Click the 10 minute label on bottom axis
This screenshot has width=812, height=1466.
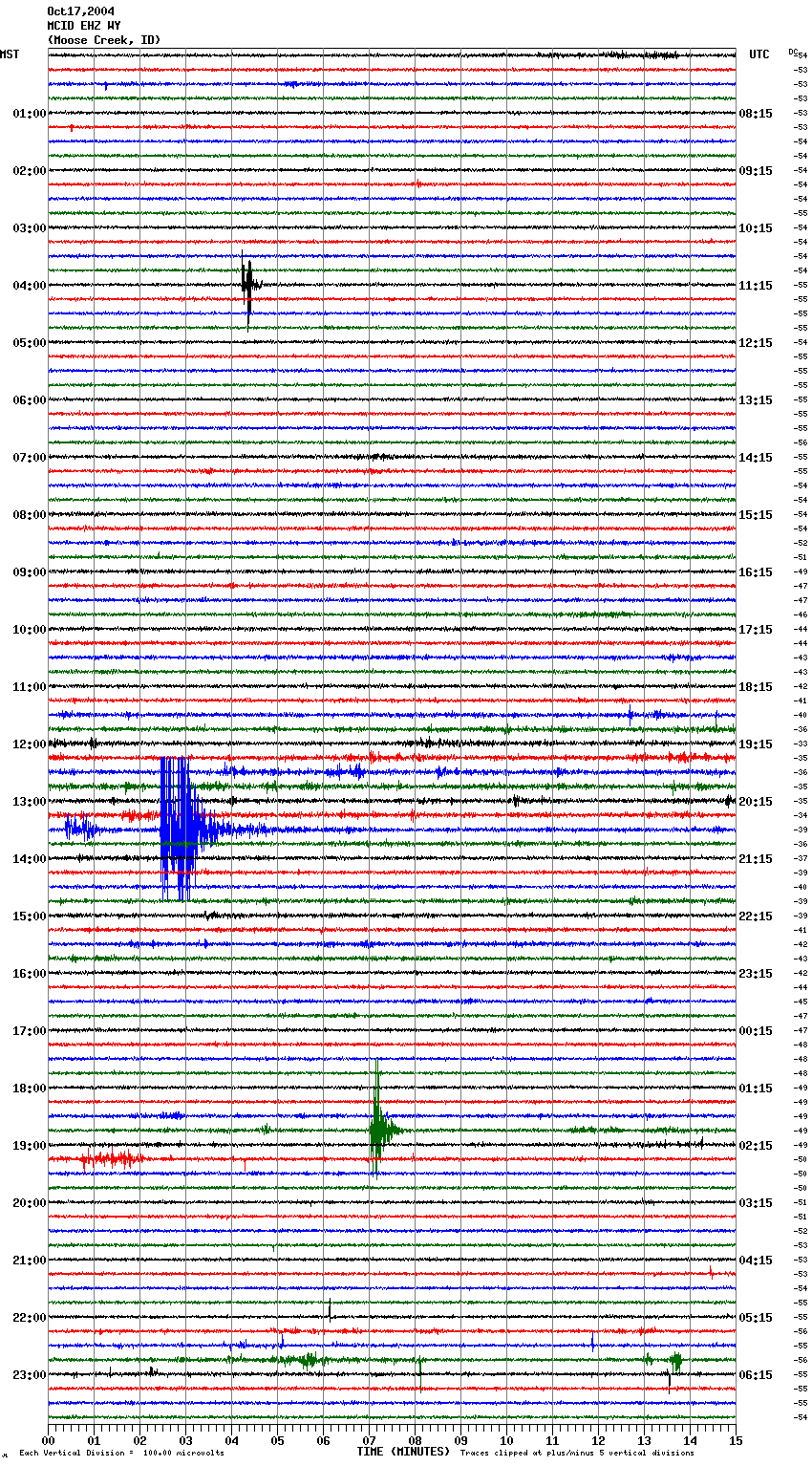click(x=506, y=1440)
